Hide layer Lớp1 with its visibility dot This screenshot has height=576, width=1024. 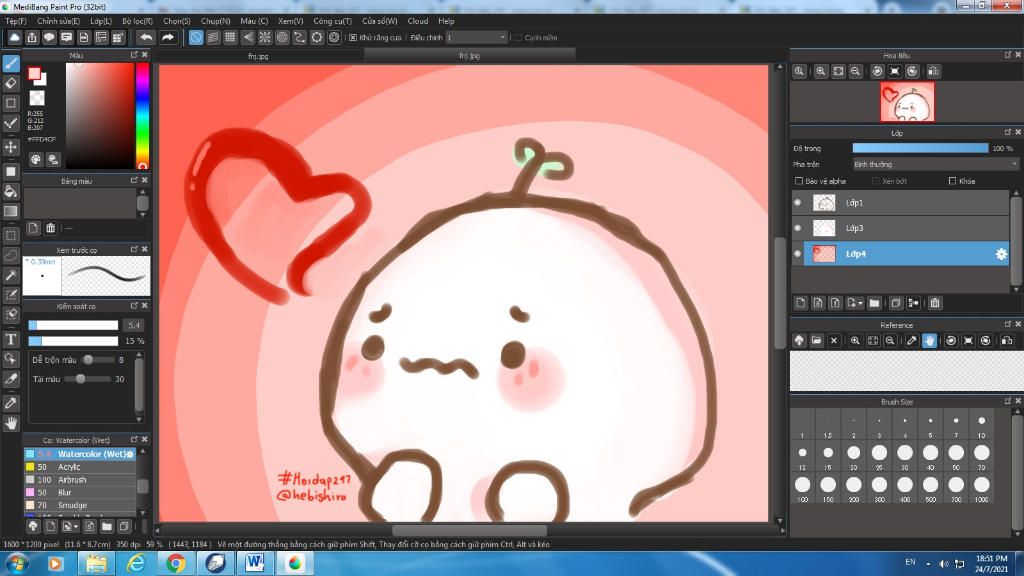[798, 203]
